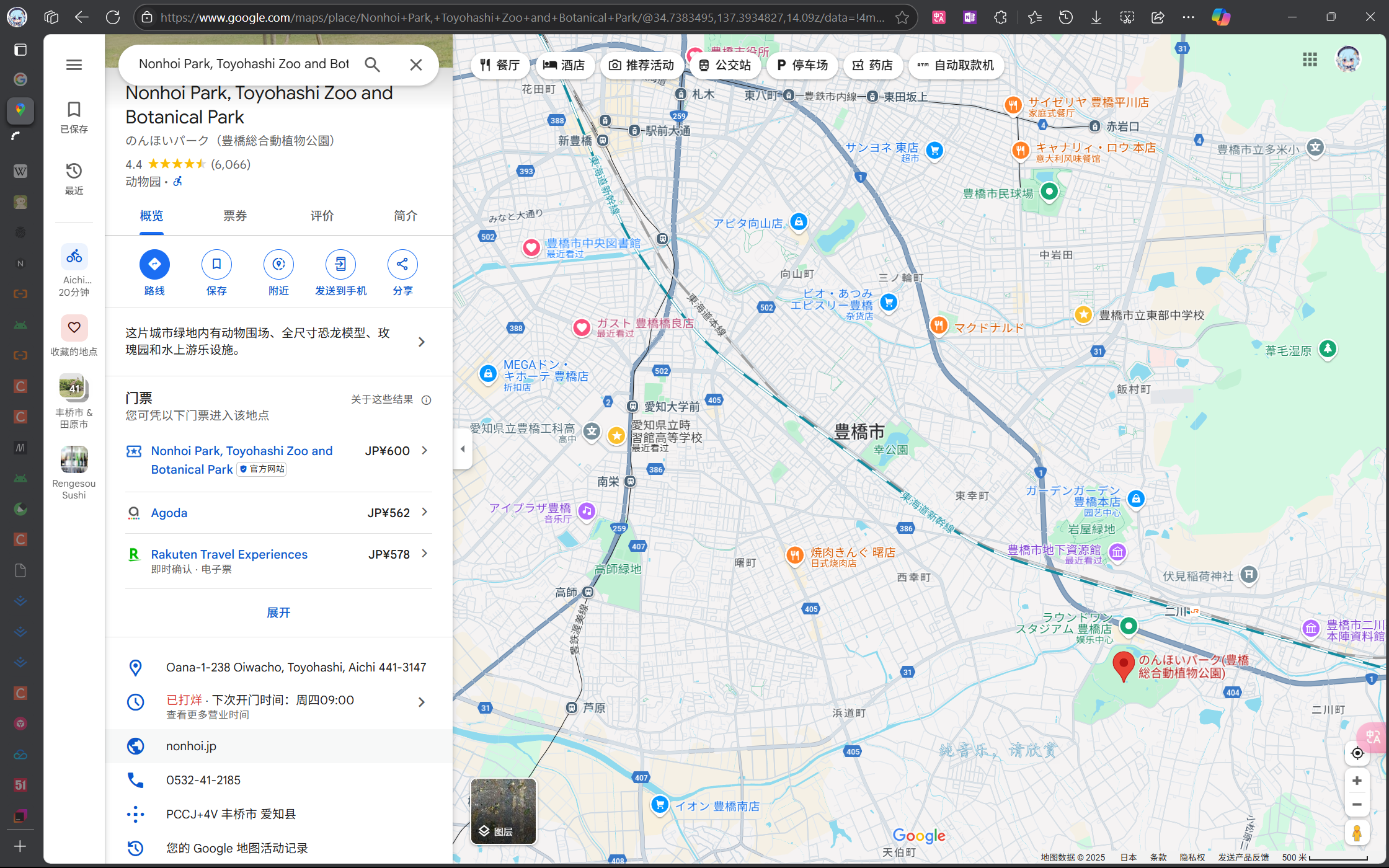Click the イオン 豊橋南店 shopping marker
1389x868 pixels.
660,805
